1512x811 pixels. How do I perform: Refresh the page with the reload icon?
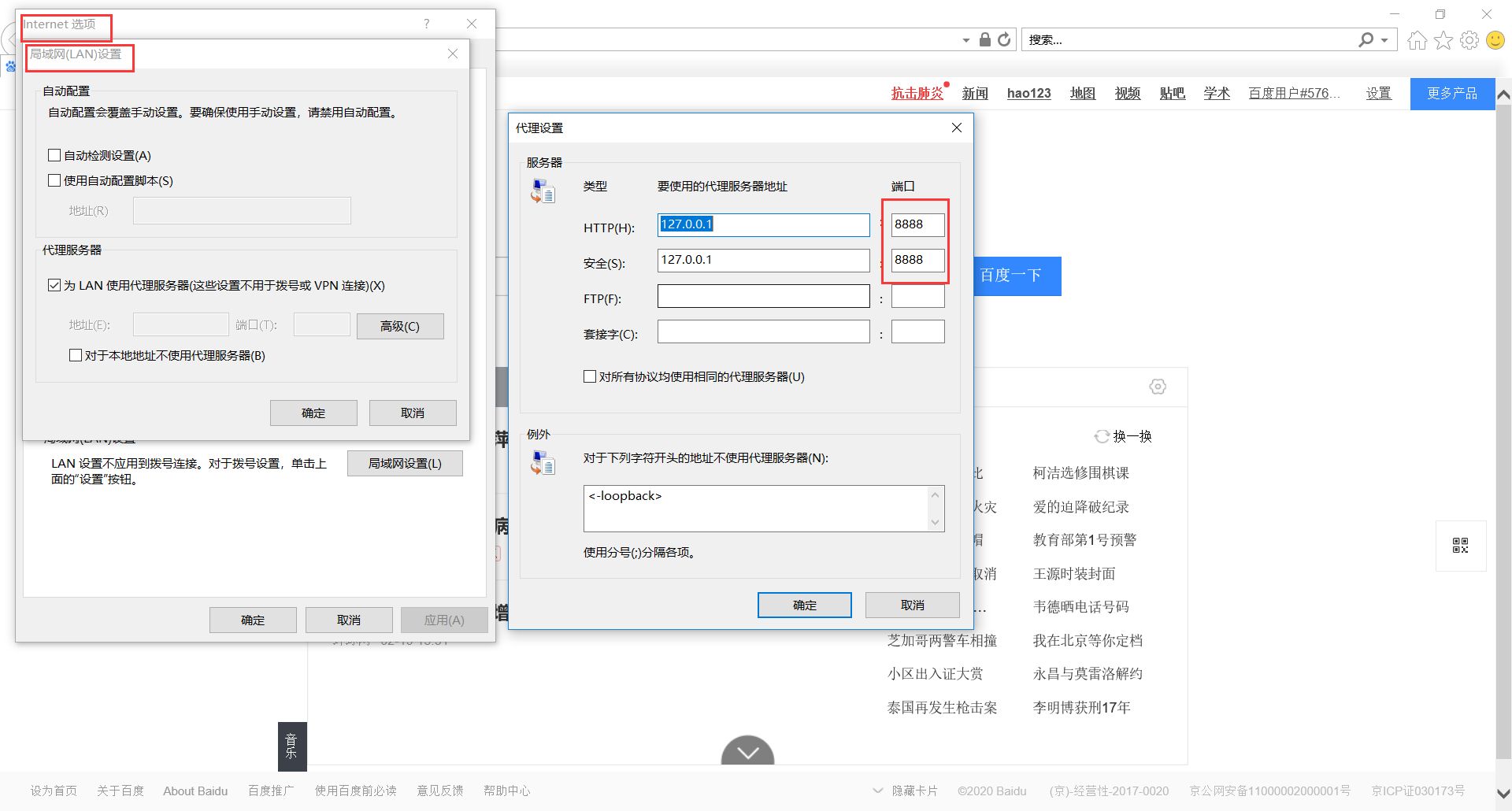coord(1003,39)
